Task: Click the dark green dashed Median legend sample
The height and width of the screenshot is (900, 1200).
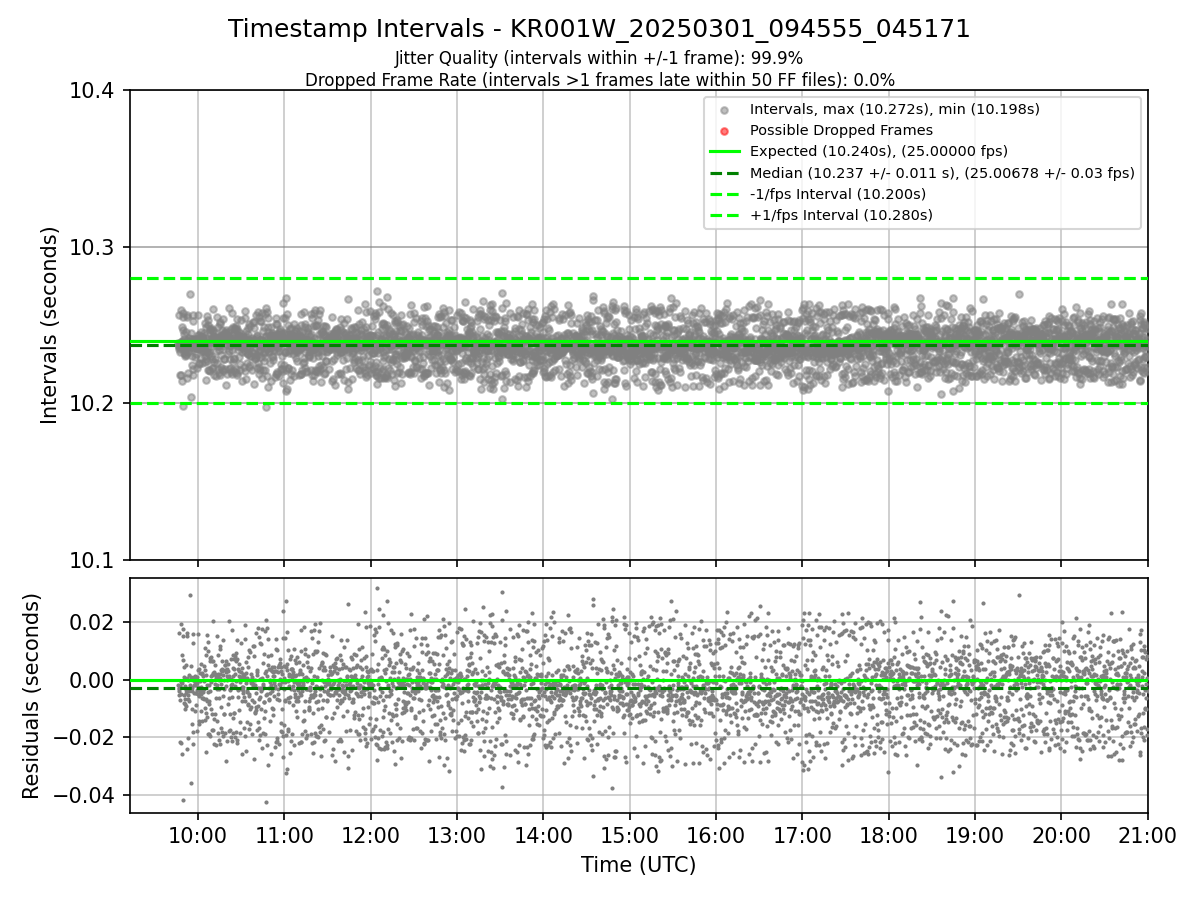Action: pyautogui.click(x=725, y=173)
